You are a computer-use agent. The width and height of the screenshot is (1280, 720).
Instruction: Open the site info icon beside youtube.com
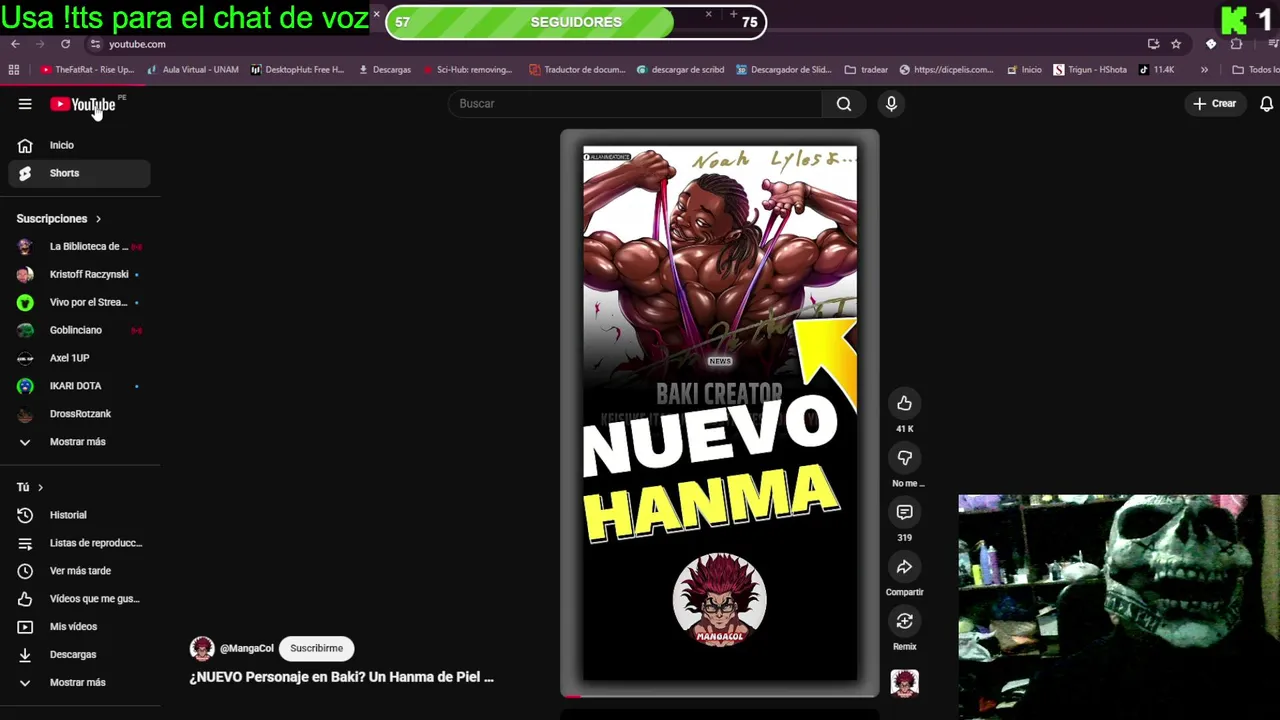click(x=95, y=44)
